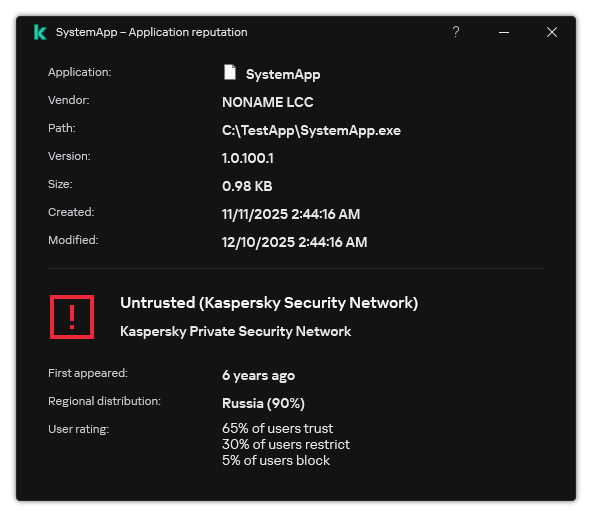Select modified date 12/10/2025 2:44:16 AM
Viewport: 592px width, 517px height.
[x=294, y=242]
